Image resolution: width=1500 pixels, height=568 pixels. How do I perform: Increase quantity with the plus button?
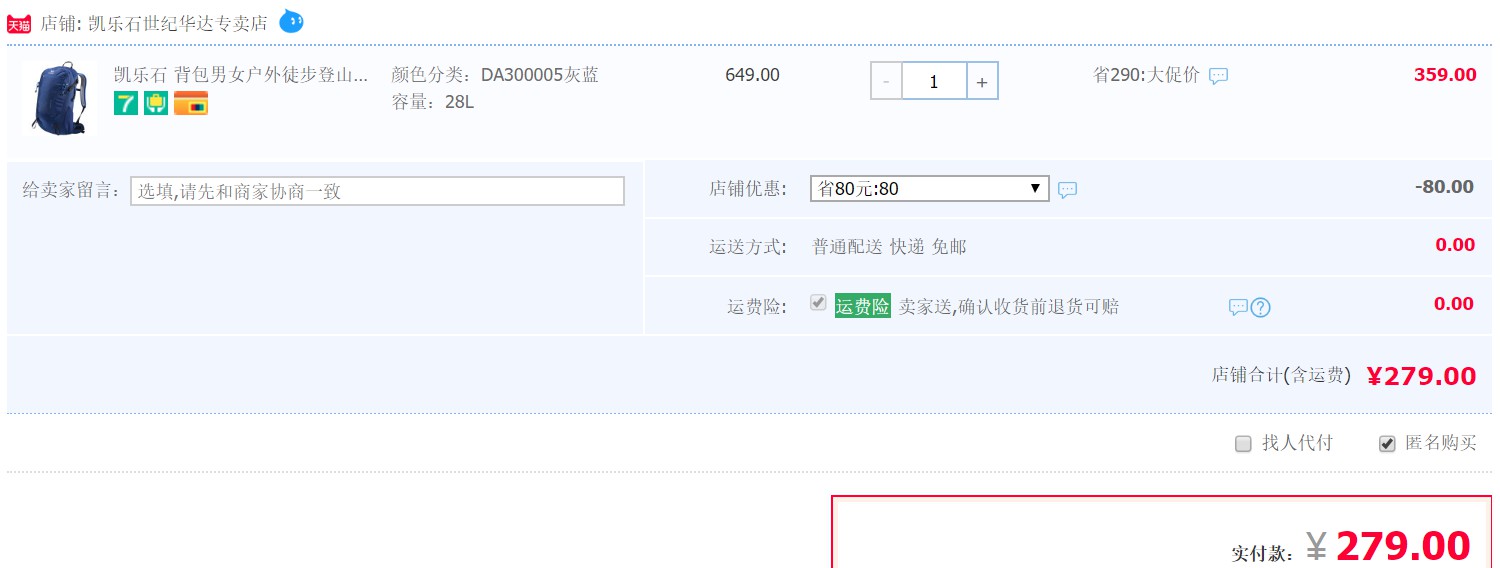(x=982, y=81)
